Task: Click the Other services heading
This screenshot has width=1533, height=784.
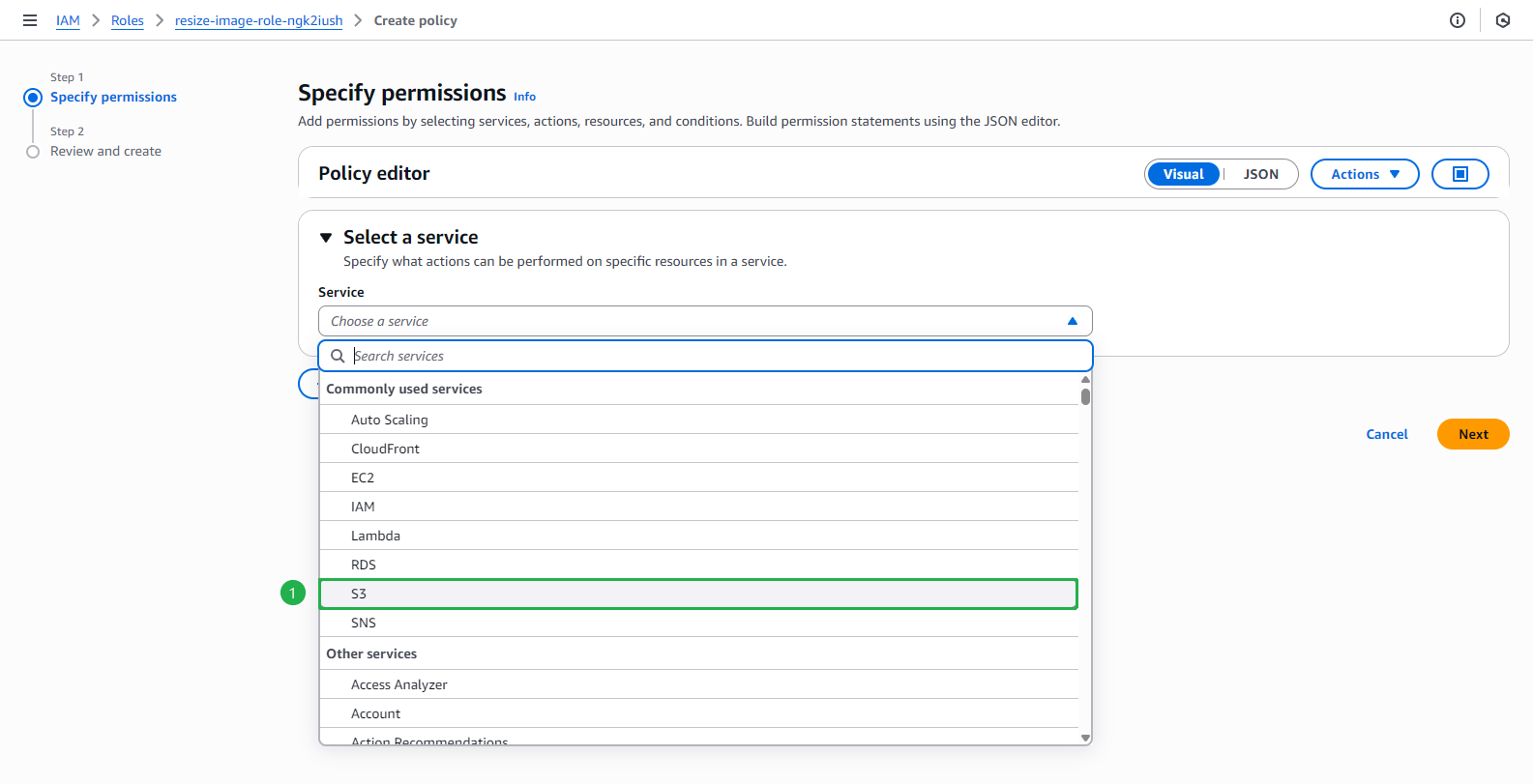Action: [x=371, y=653]
